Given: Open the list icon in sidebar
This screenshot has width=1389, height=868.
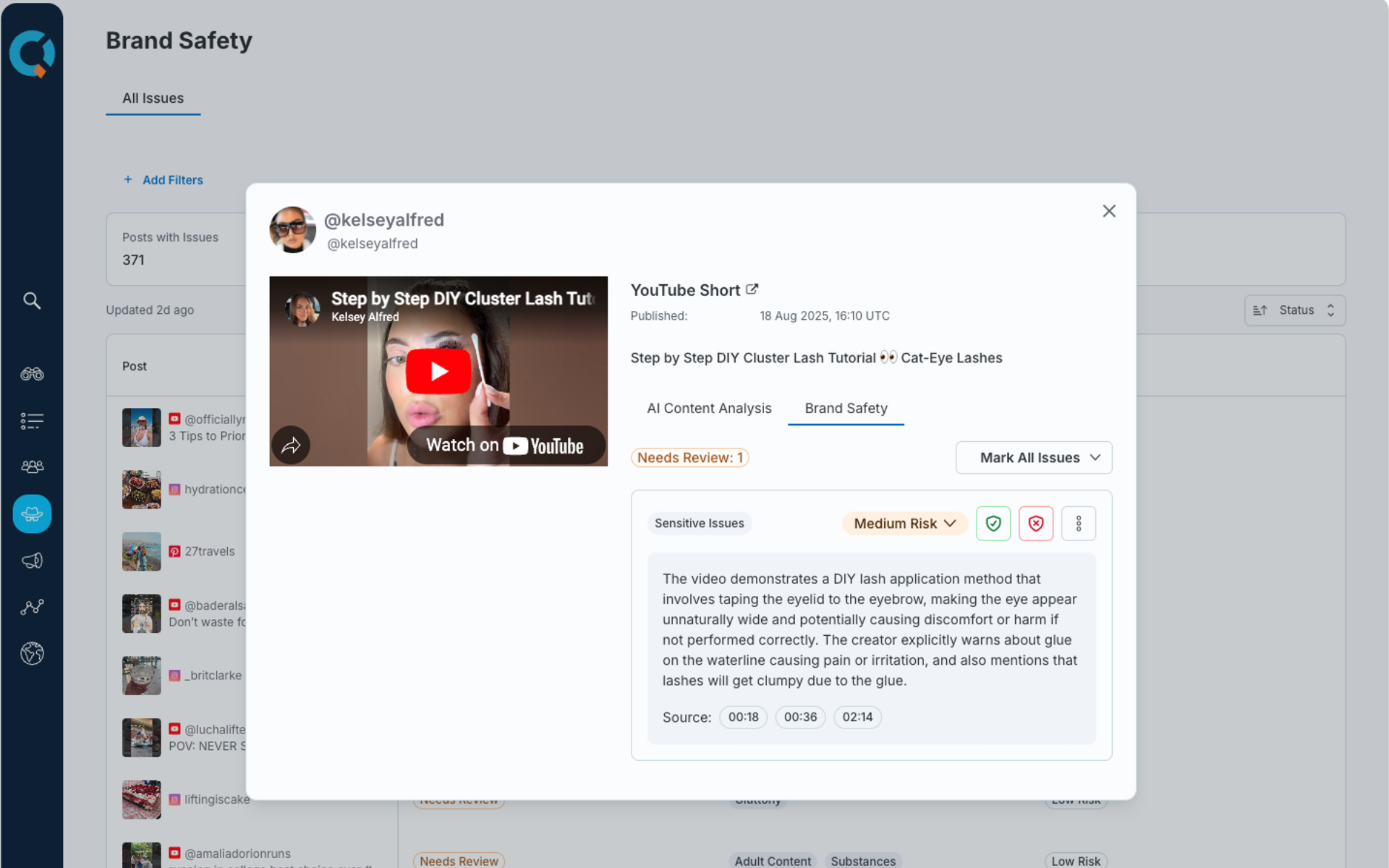Looking at the screenshot, I should click(x=32, y=421).
